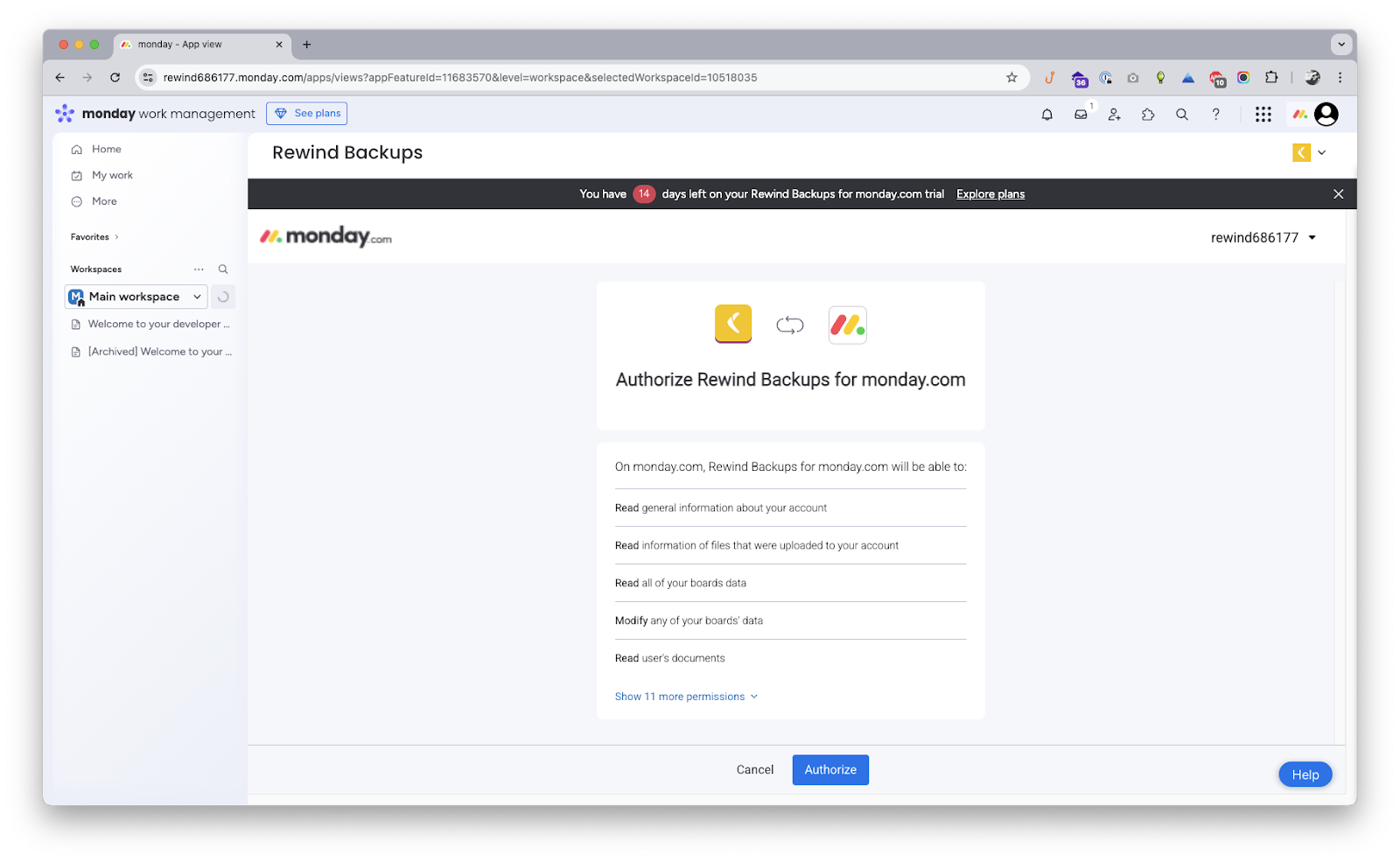Open the products switcher grid icon
Viewport: 1400px width, 862px height.
click(x=1263, y=114)
